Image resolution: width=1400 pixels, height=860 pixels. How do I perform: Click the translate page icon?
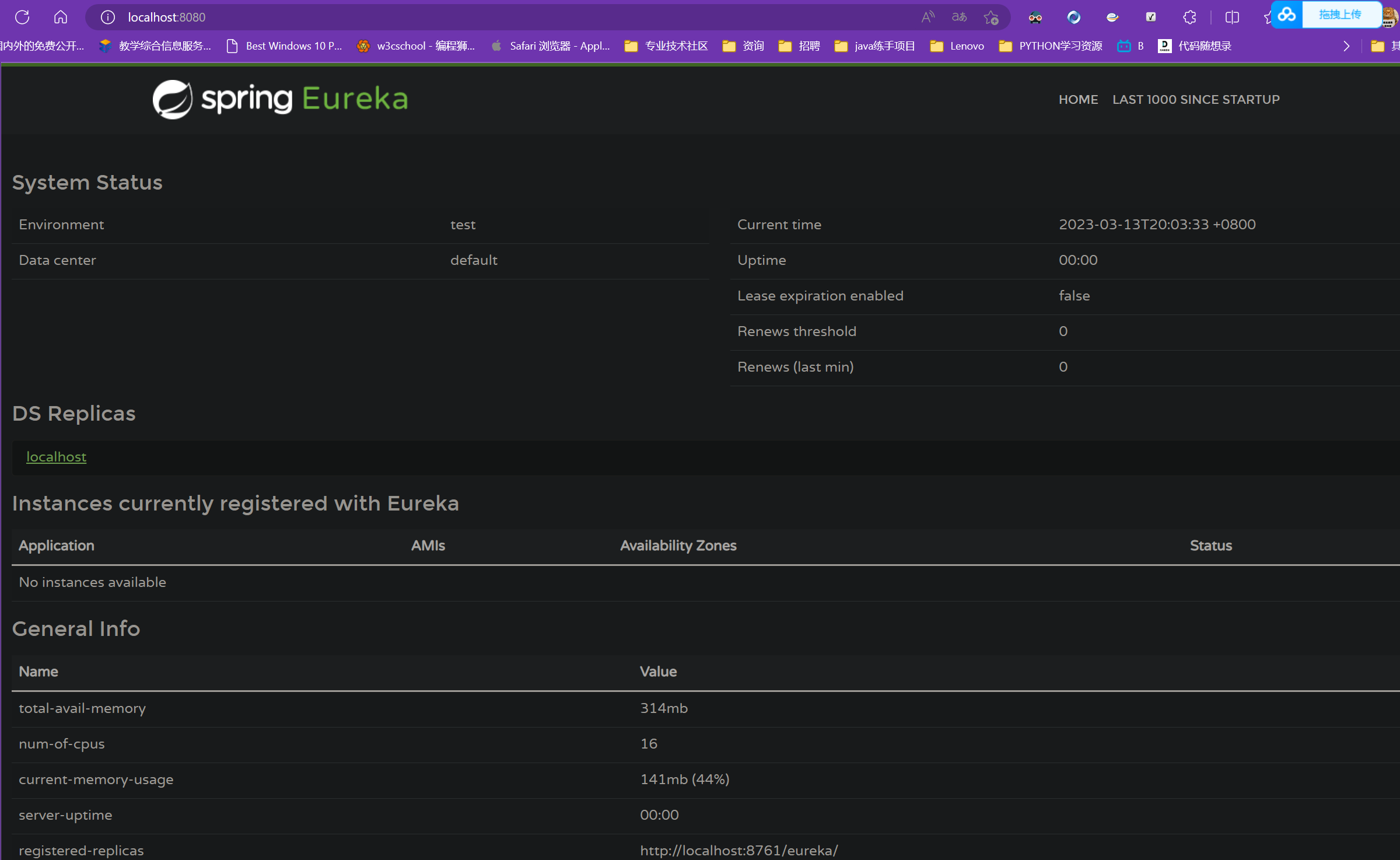coord(960,18)
